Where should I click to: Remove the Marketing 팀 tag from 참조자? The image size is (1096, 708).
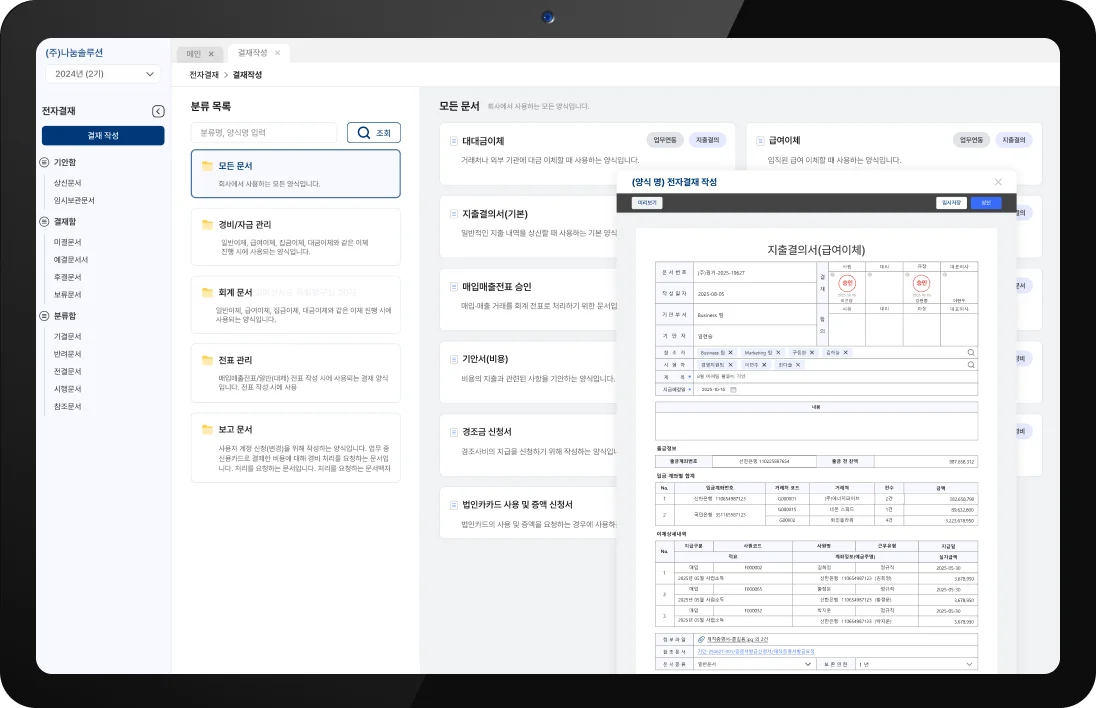pyautogui.click(x=777, y=353)
